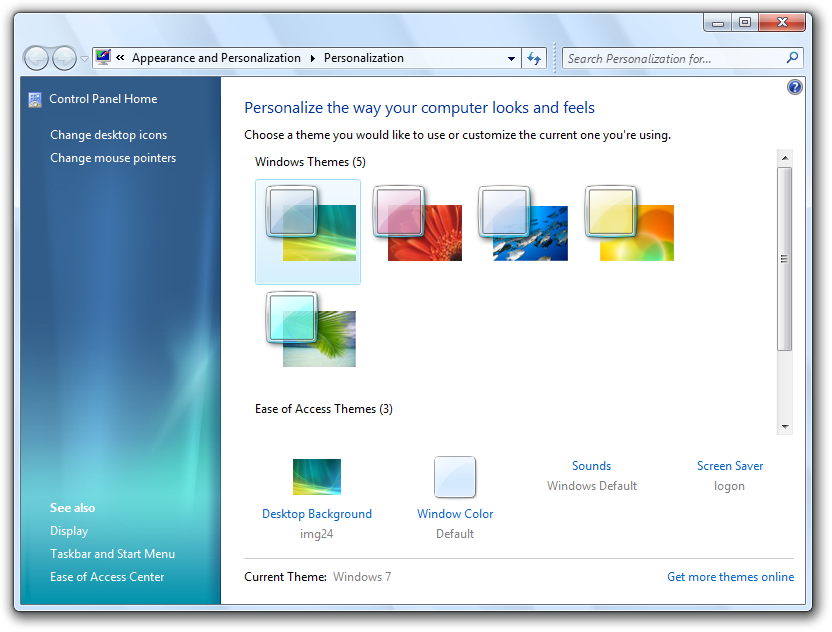Open the recent pages dropdown arrow
The height and width of the screenshot is (632, 832).
(84, 58)
